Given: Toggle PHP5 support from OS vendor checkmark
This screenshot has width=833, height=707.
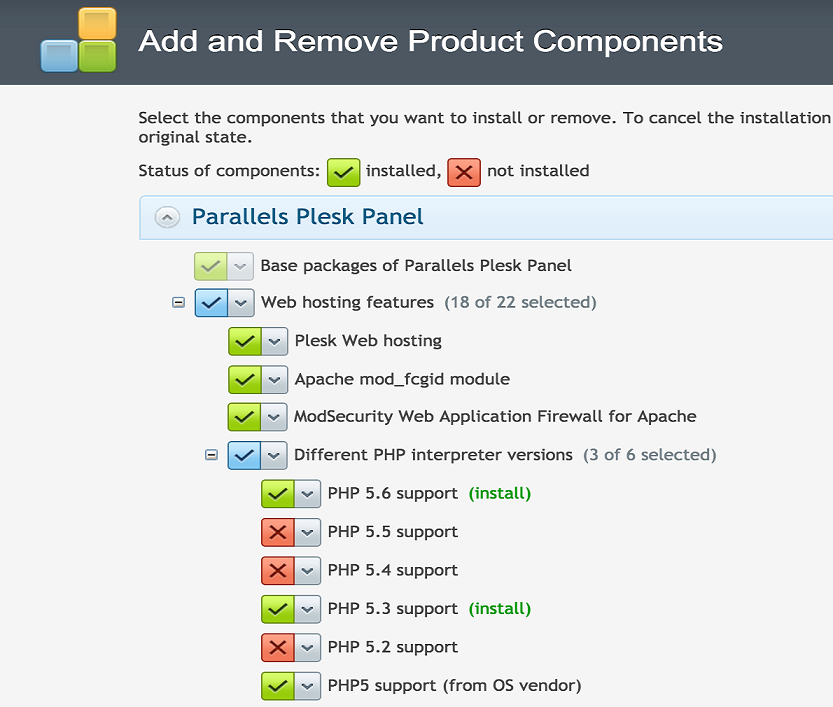Looking at the screenshot, I should [277, 686].
